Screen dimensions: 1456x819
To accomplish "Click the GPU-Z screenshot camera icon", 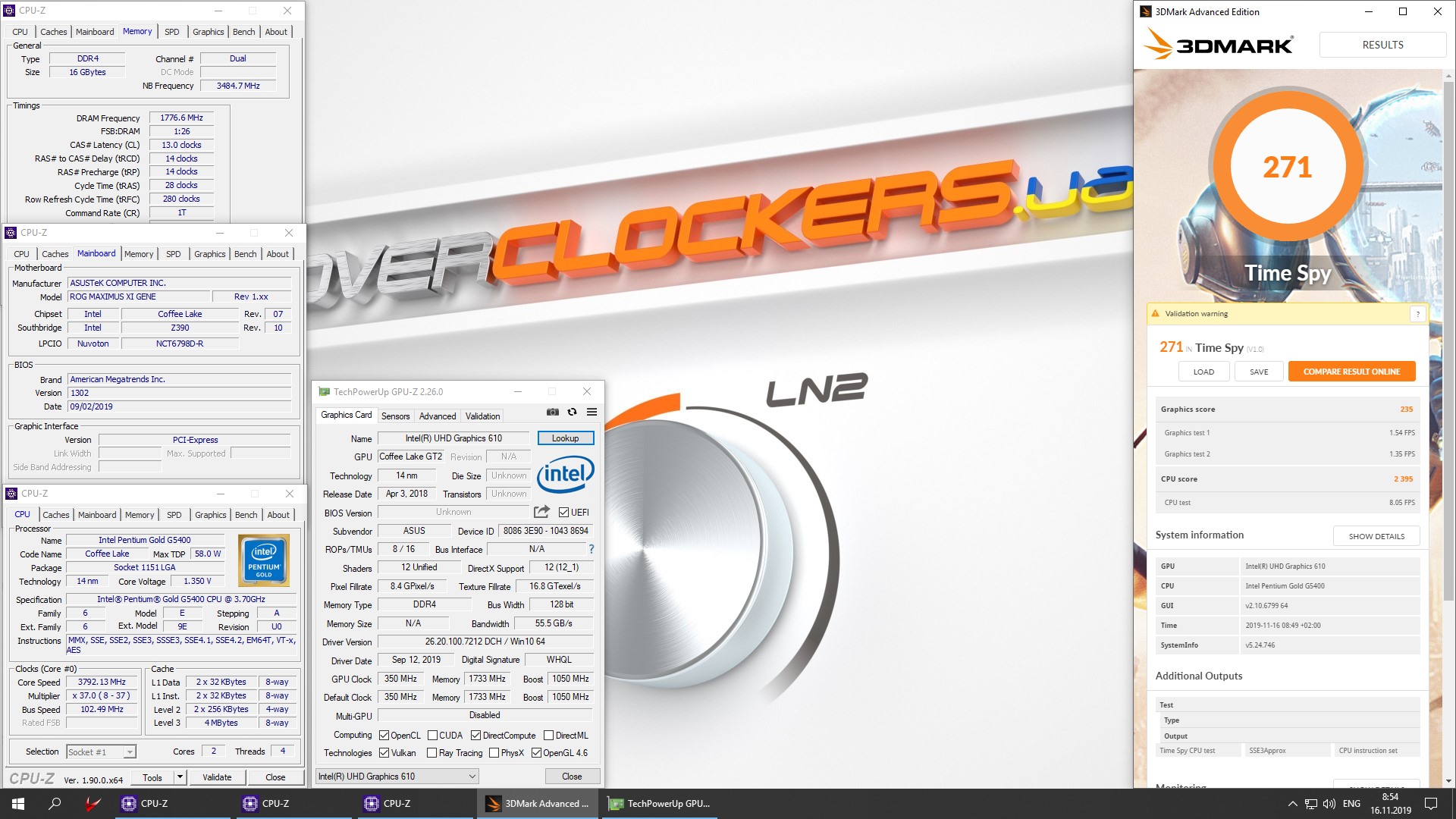I will coord(553,412).
